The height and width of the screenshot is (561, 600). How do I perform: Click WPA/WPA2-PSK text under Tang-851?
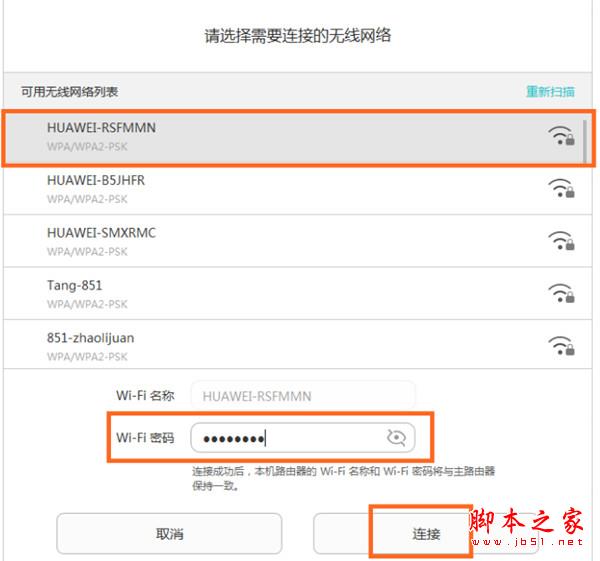(x=87, y=304)
